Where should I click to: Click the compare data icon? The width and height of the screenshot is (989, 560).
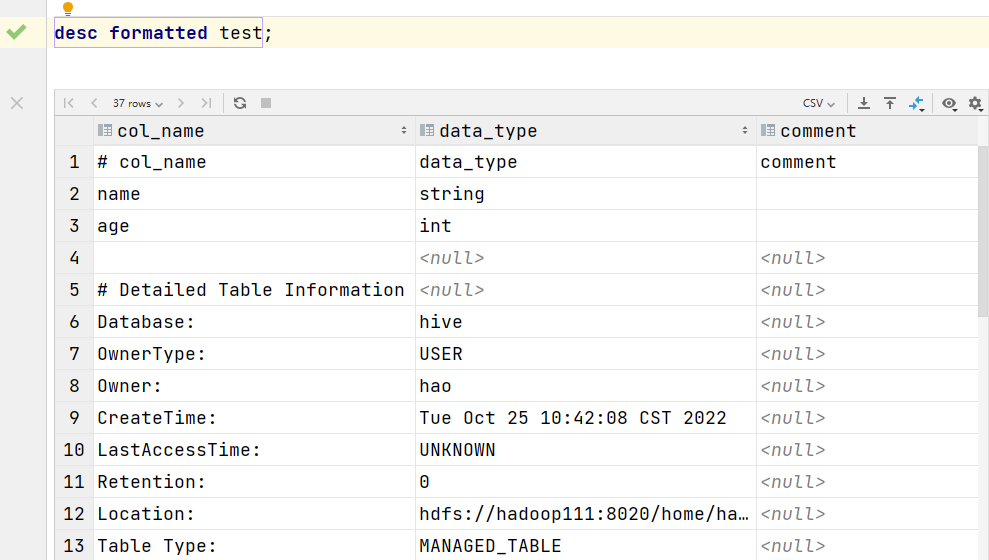(916, 103)
